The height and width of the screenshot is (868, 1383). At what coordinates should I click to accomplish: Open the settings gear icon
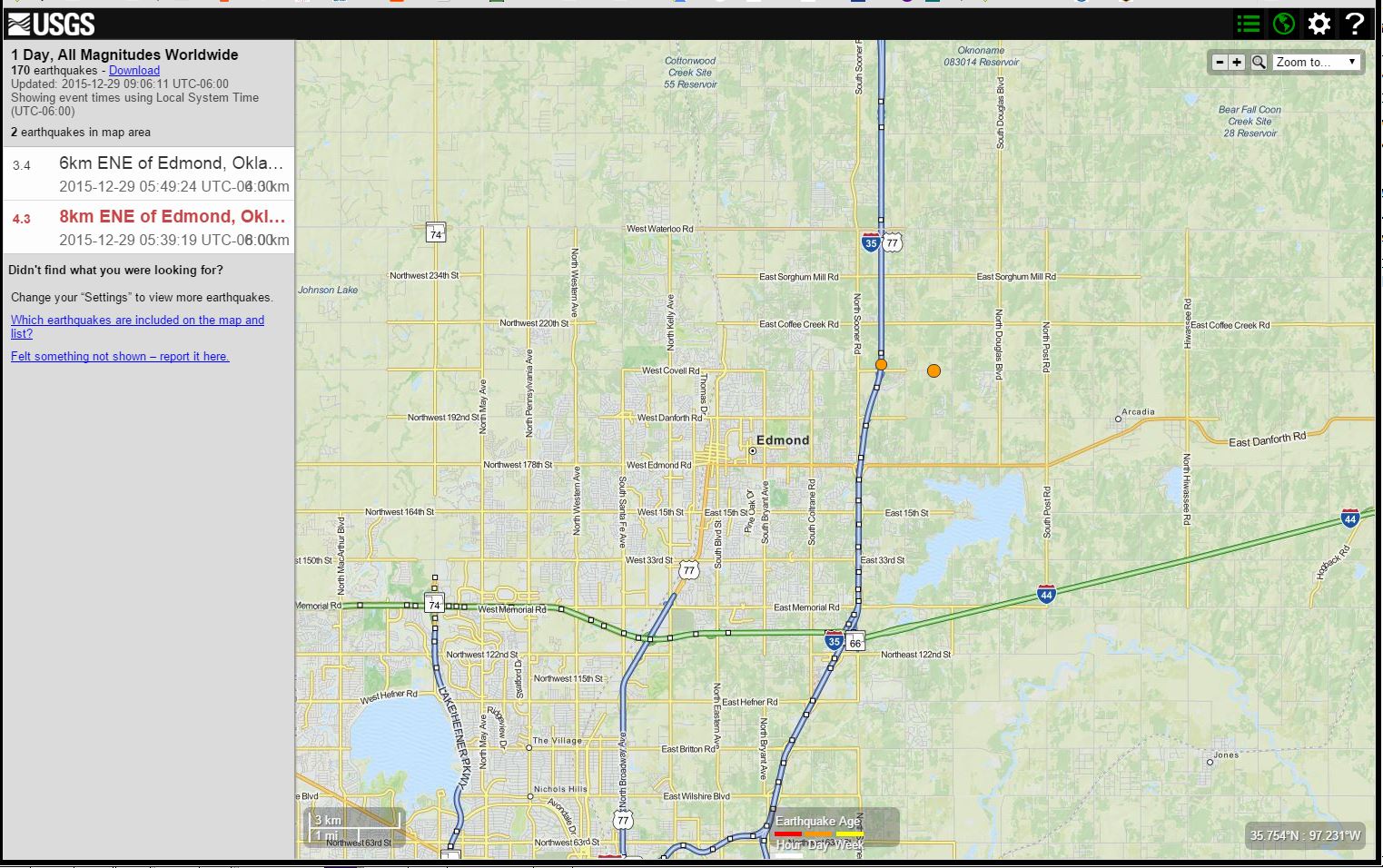coord(1319,24)
